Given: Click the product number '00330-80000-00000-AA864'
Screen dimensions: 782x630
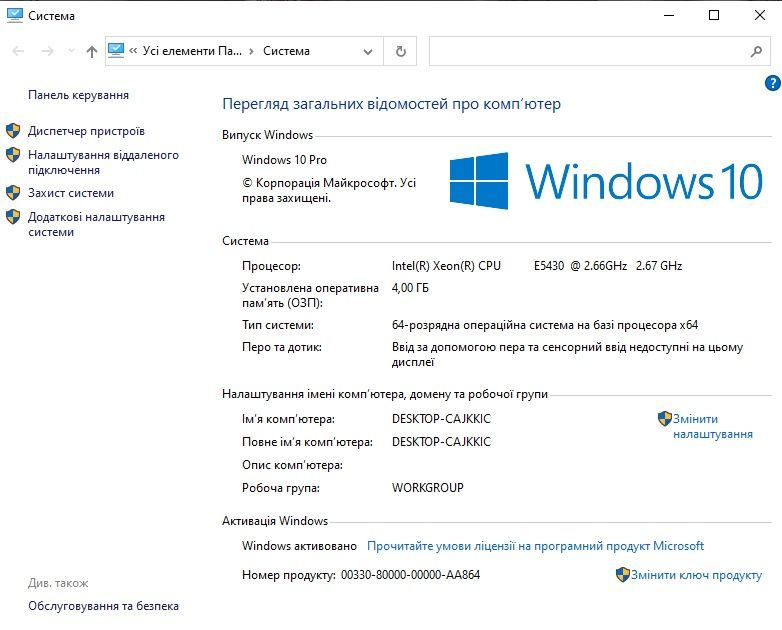Looking at the screenshot, I should coord(410,575).
